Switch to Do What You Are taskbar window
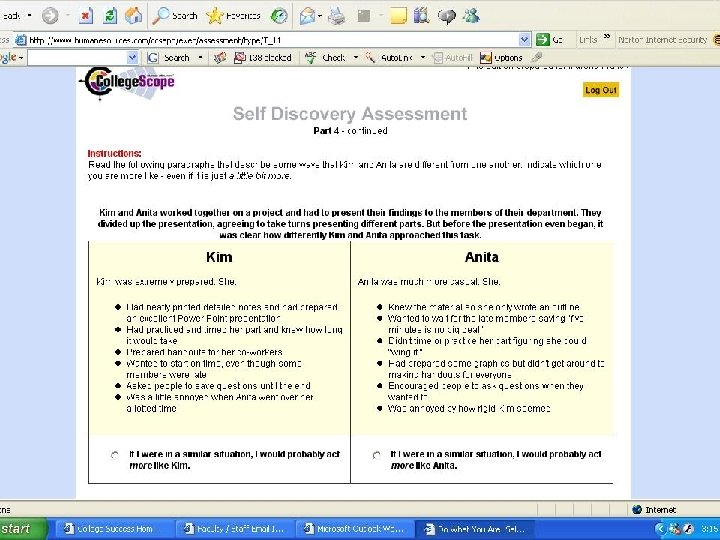 (x=475, y=529)
